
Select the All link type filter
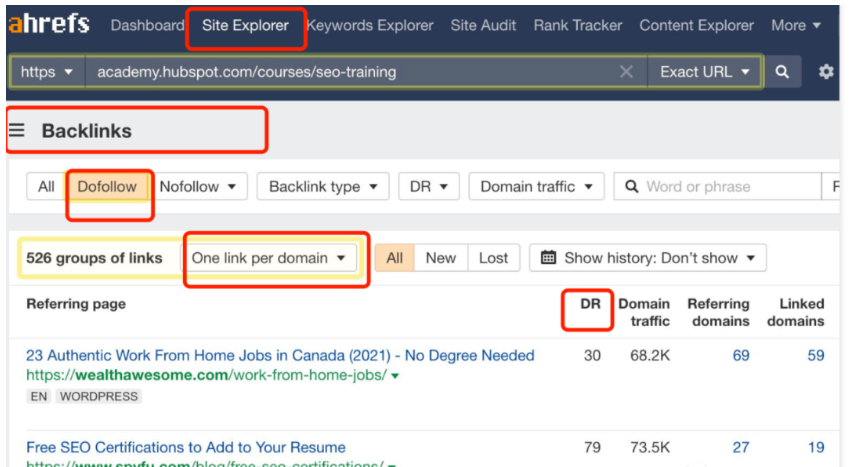click(x=46, y=187)
